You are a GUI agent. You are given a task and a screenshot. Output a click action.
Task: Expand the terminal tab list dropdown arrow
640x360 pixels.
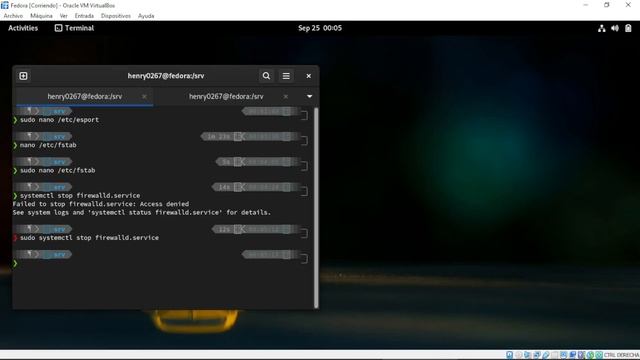(309, 97)
